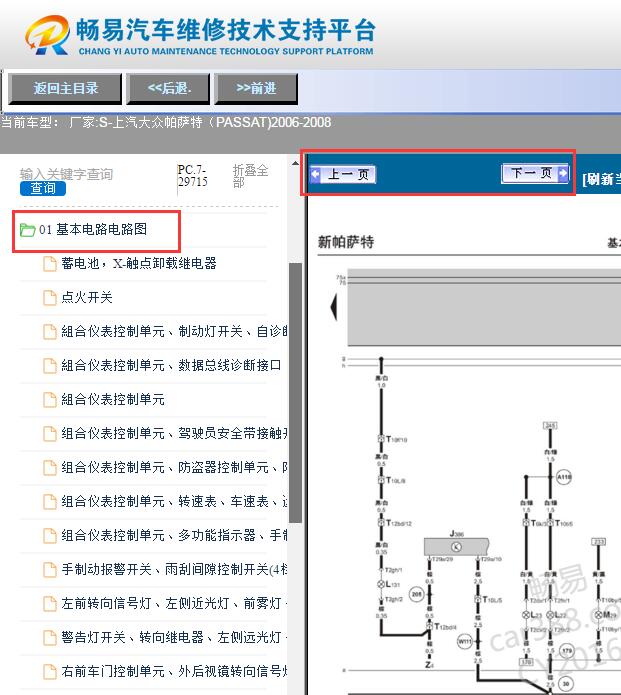Click document icon beside 警告灯开关 entry
The height and width of the screenshot is (695, 621).
[x=50, y=638]
